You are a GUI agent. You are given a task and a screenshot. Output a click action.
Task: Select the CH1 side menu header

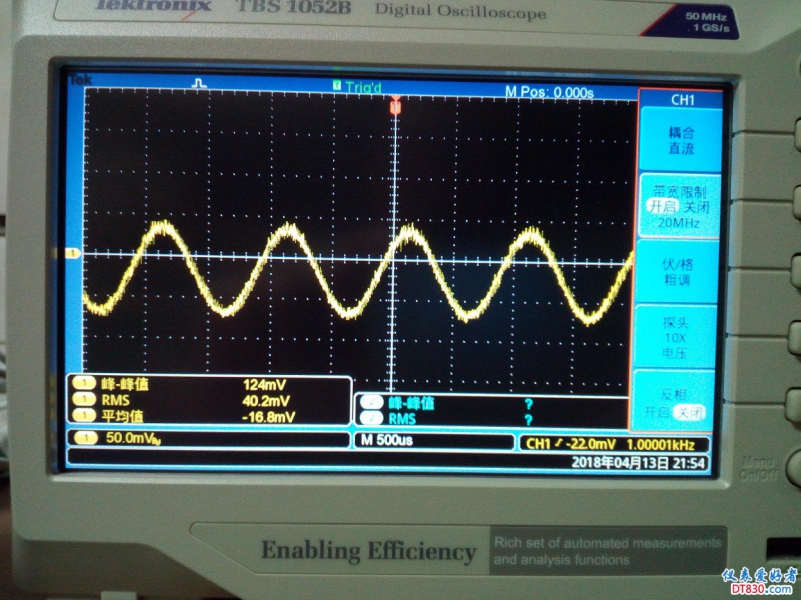(681, 100)
